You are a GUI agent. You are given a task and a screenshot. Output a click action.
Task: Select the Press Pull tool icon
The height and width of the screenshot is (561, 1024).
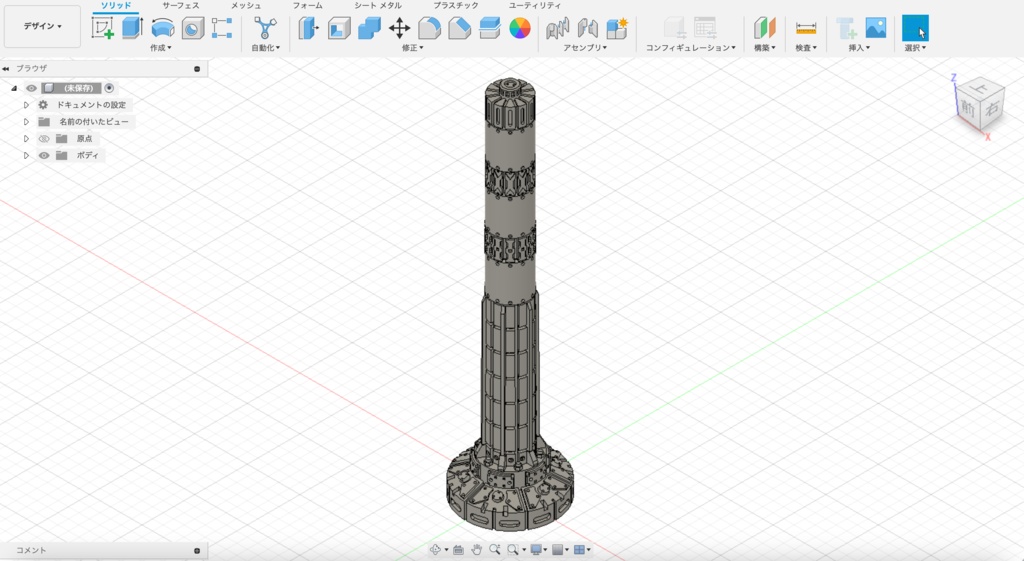pyautogui.click(x=309, y=28)
